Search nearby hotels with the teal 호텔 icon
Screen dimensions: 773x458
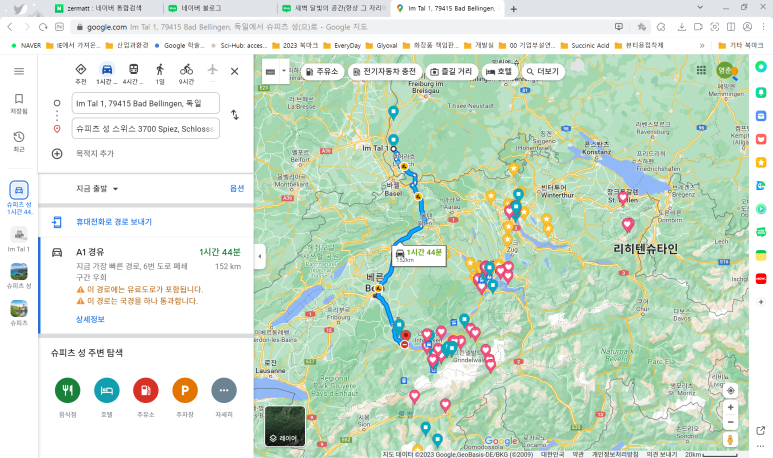(106, 390)
